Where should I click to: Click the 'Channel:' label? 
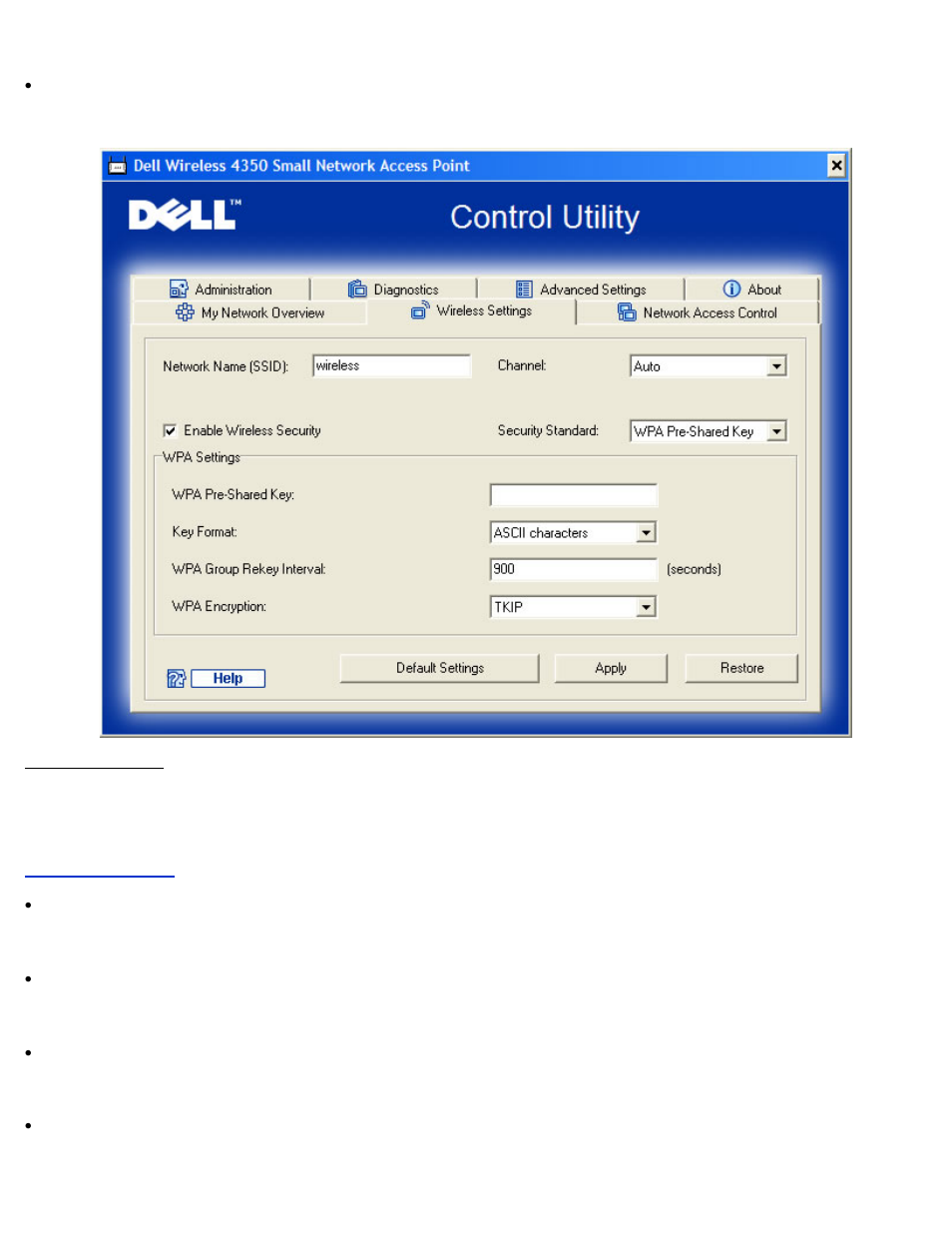pos(522,365)
